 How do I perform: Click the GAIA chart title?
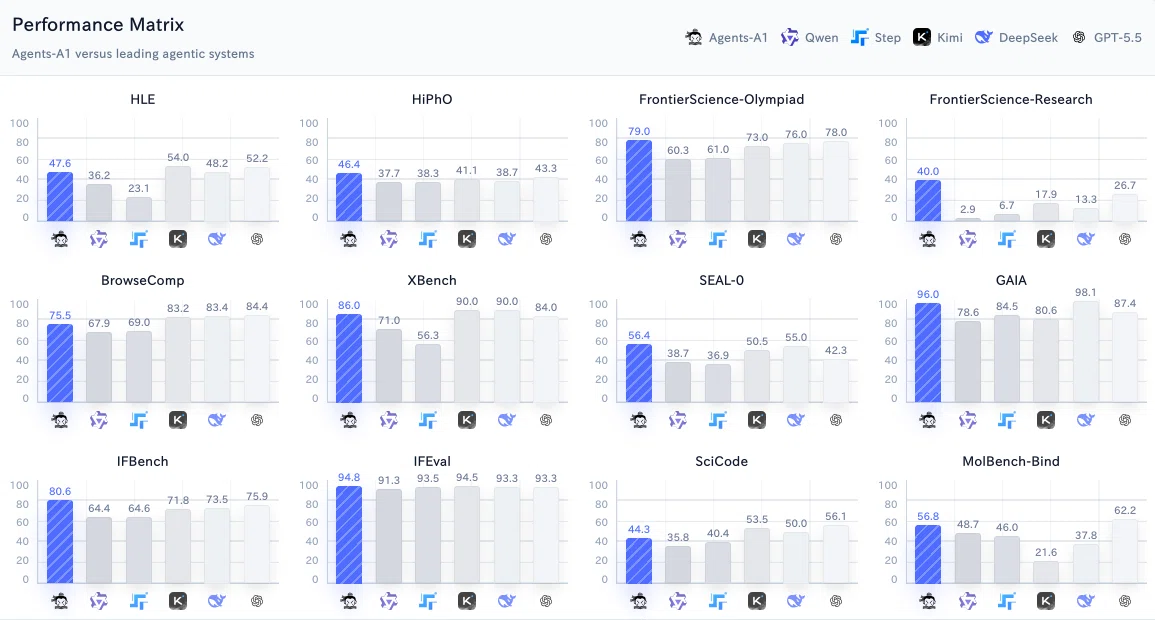(x=1011, y=281)
